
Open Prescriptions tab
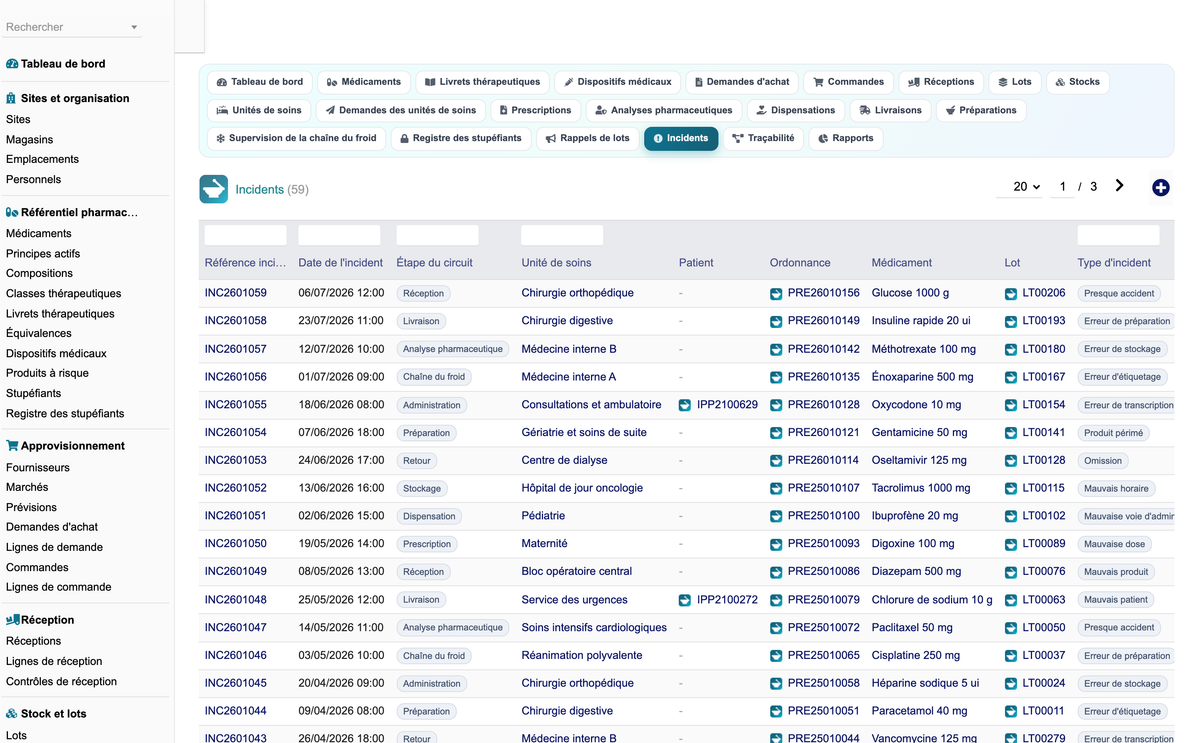click(x=535, y=110)
